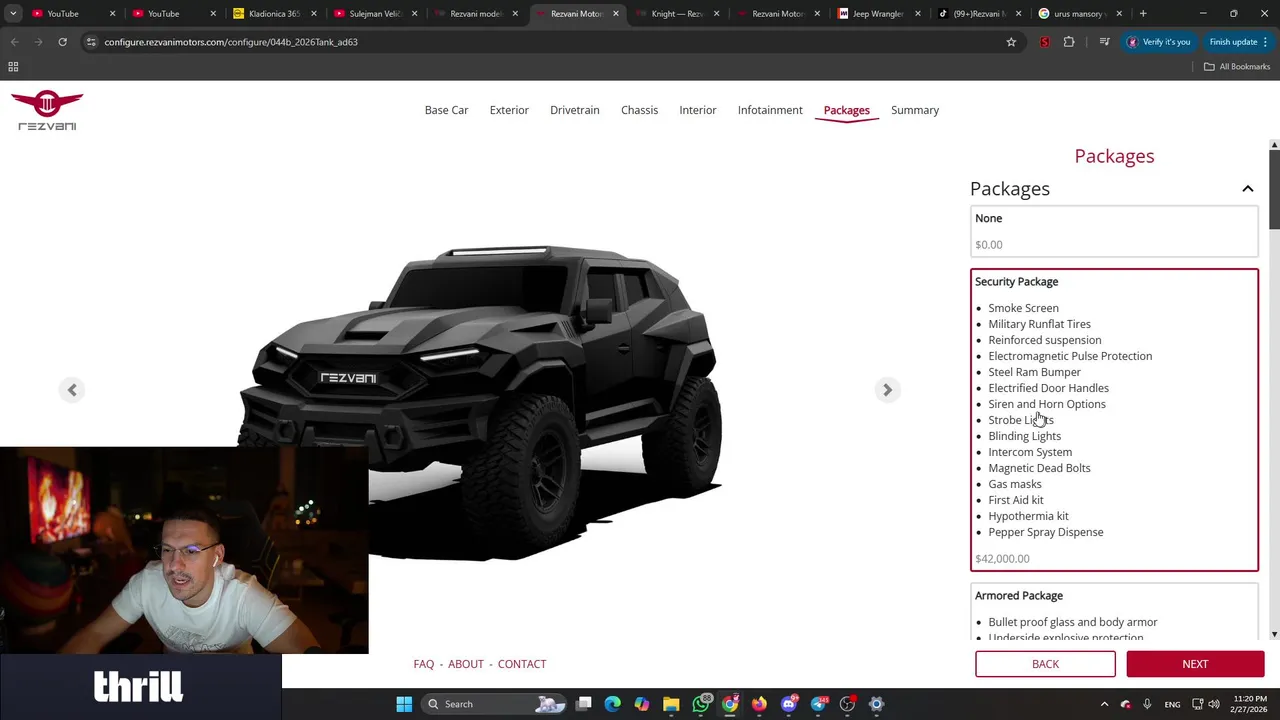Screen dimensions: 1280x720
Task: Open WhatsApp from taskbar
Action: [701, 704]
